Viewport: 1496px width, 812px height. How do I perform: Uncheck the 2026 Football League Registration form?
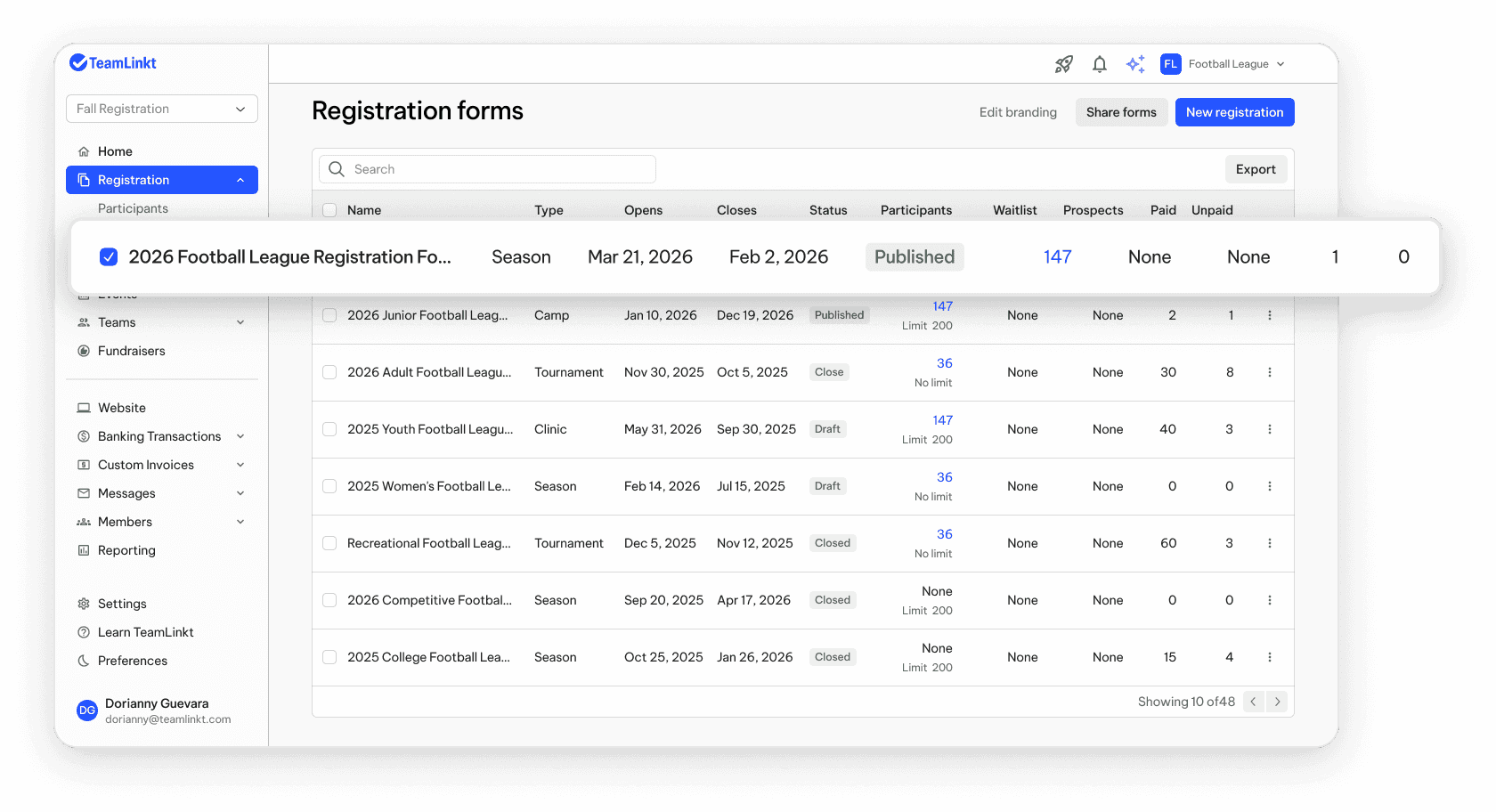pyautogui.click(x=108, y=256)
